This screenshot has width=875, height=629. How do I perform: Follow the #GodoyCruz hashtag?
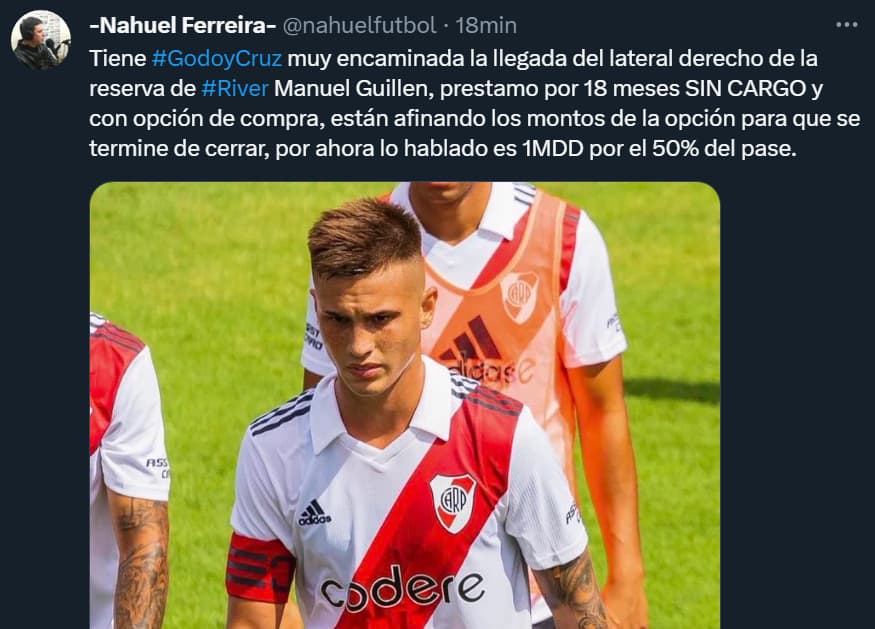coord(217,59)
